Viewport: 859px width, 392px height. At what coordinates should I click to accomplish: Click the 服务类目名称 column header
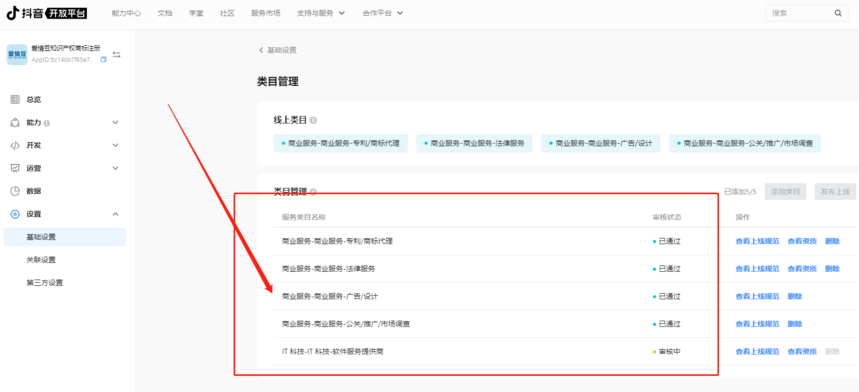pos(303,217)
